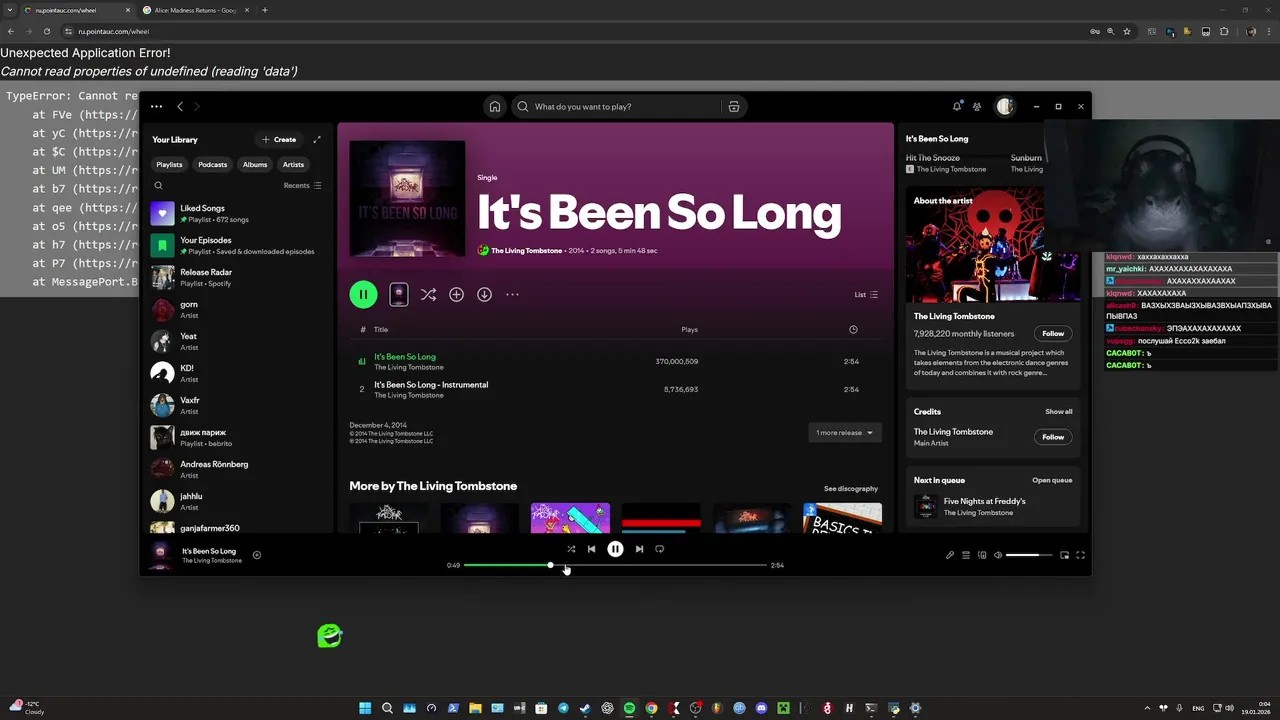
Task: Enter full screen player view
Action: [1080, 555]
